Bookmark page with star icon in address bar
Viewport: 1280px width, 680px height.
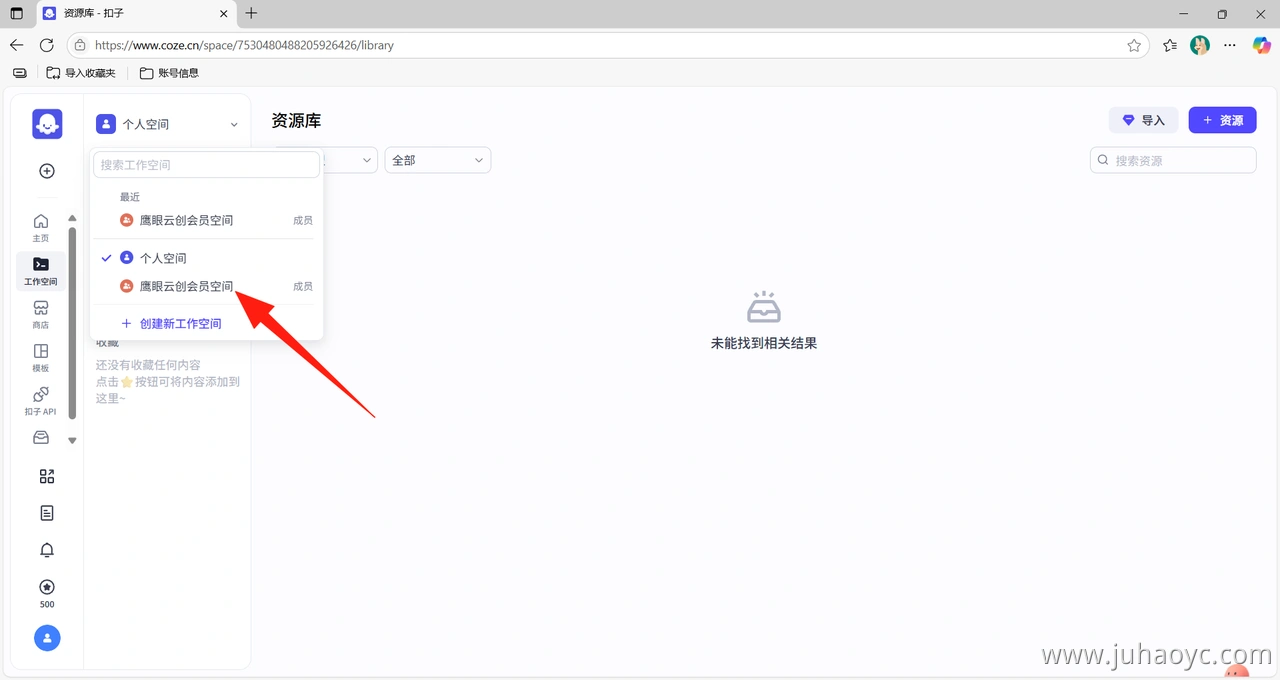(1134, 45)
